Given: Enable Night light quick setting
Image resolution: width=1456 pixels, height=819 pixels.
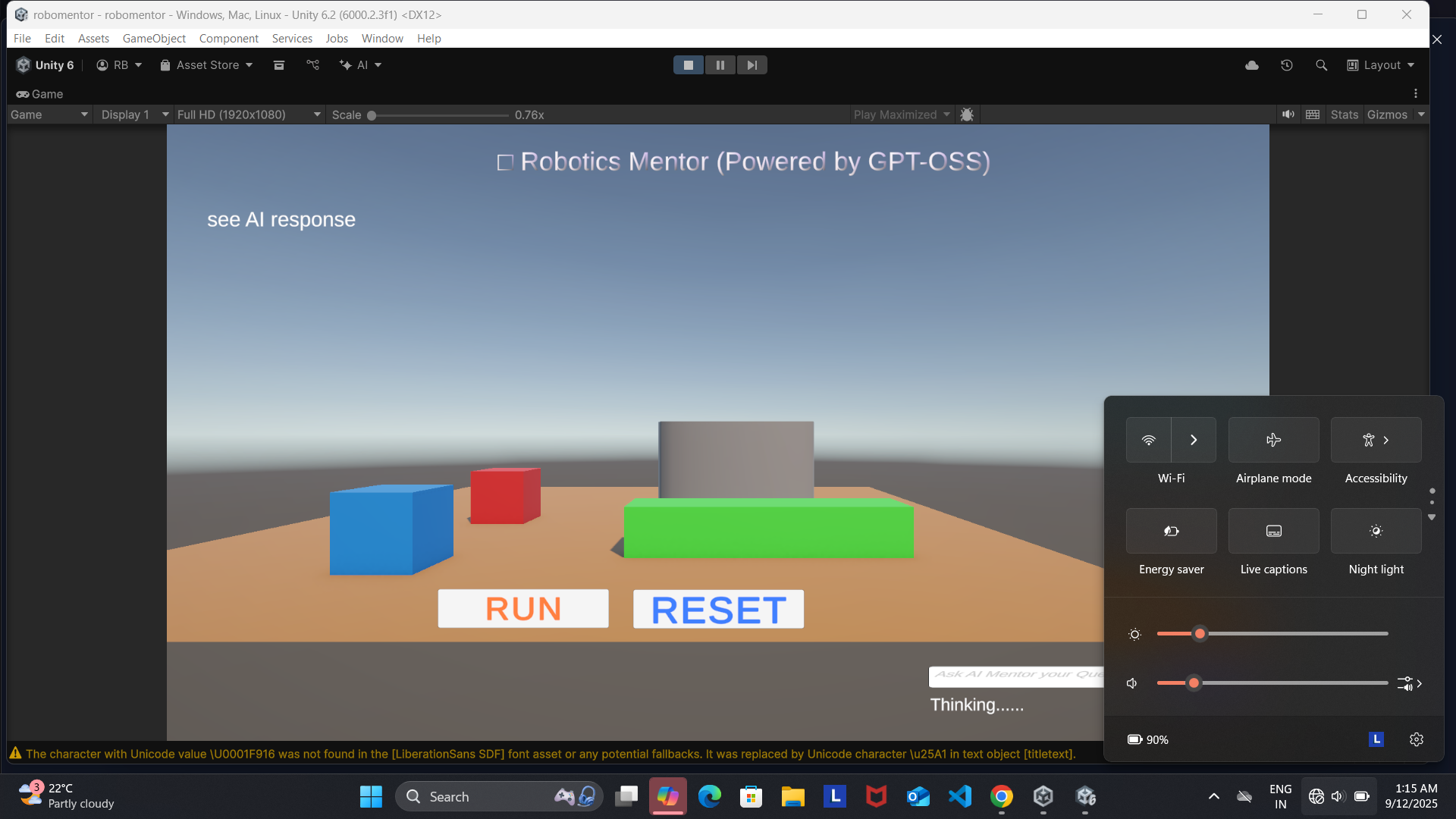Looking at the screenshot, I should click(x=1376, y=531).
